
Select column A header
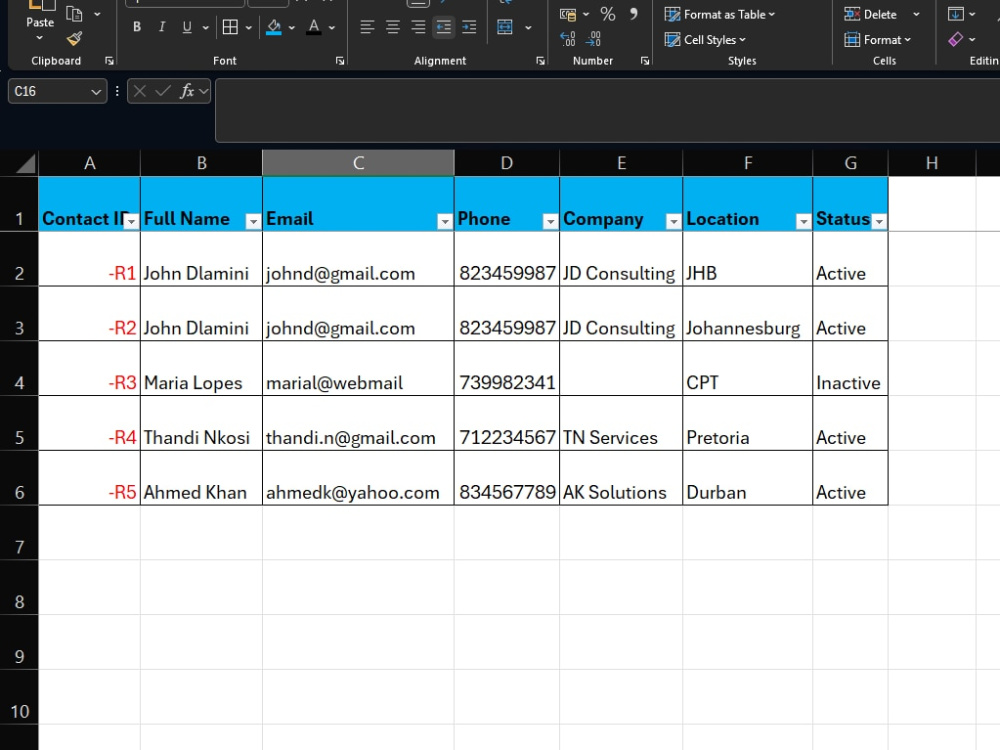89,163
